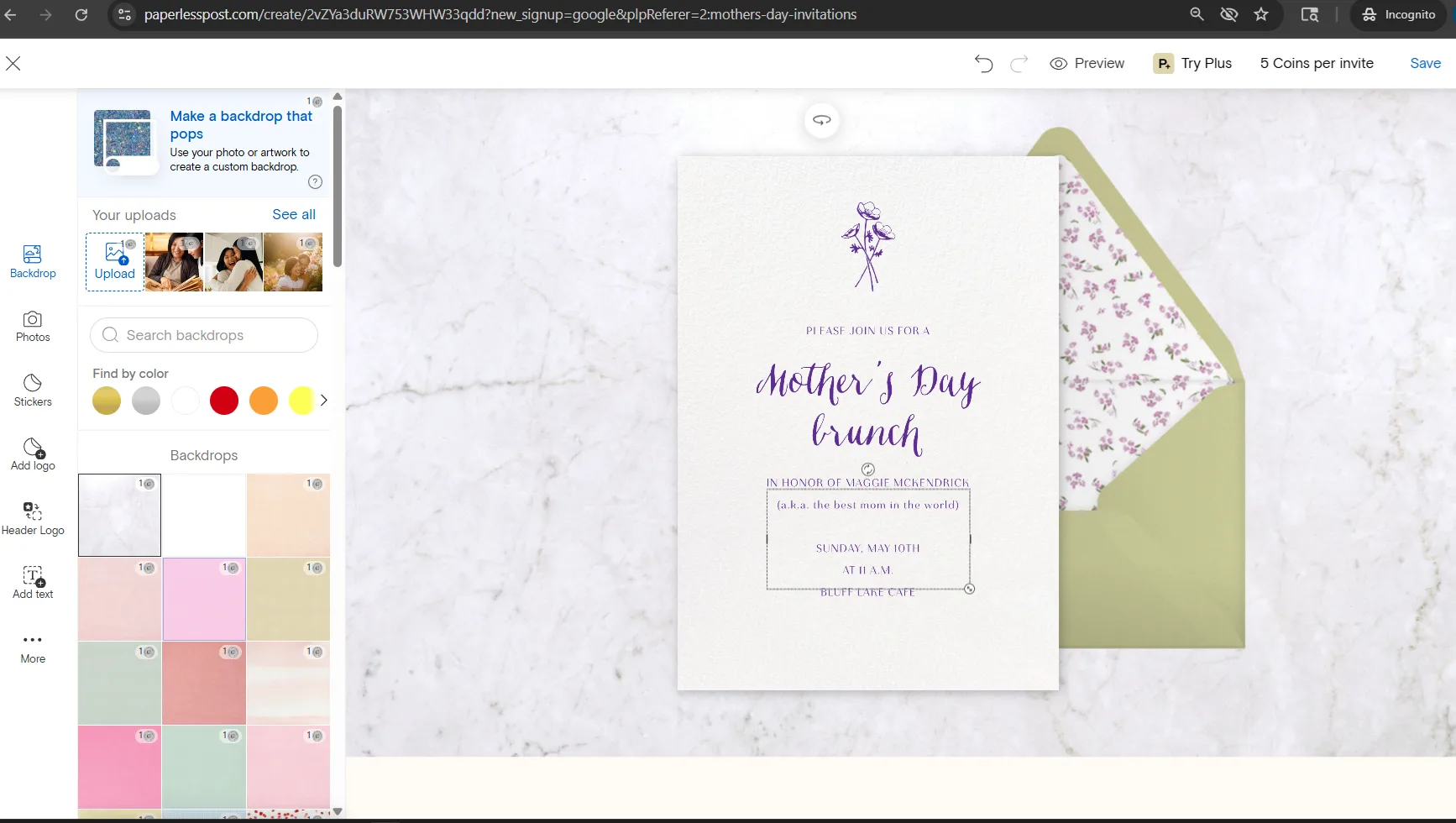The image size is (1456, 823).
Task: Open the See all uploads link
Action: click(x=294, y=215)
